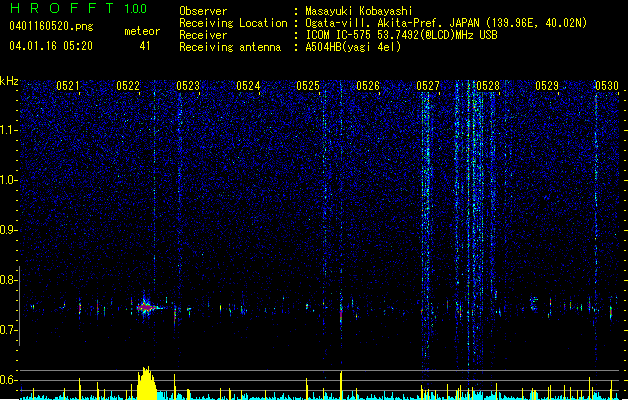The width and height of the screenshot is (629, 400).
Task: Click the date stamp 04.01.16 05:20
Action: point(51,46)
